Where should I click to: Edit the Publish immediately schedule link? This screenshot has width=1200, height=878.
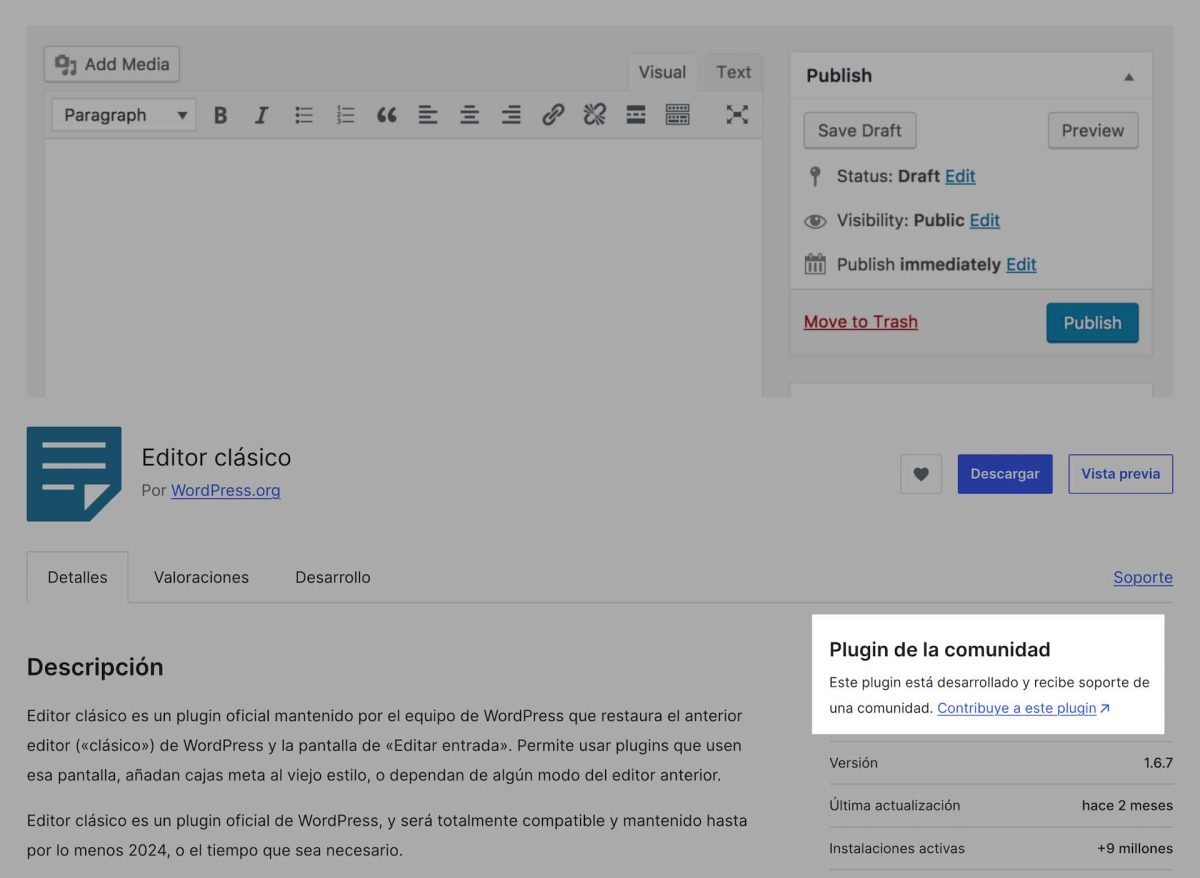tap(1021, 264)
